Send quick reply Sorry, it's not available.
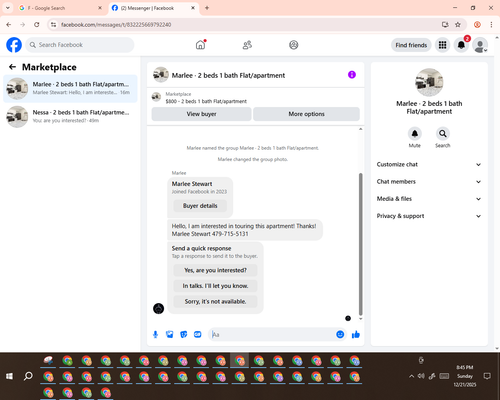Screen dimensions: 500x400 pos(215,301)
